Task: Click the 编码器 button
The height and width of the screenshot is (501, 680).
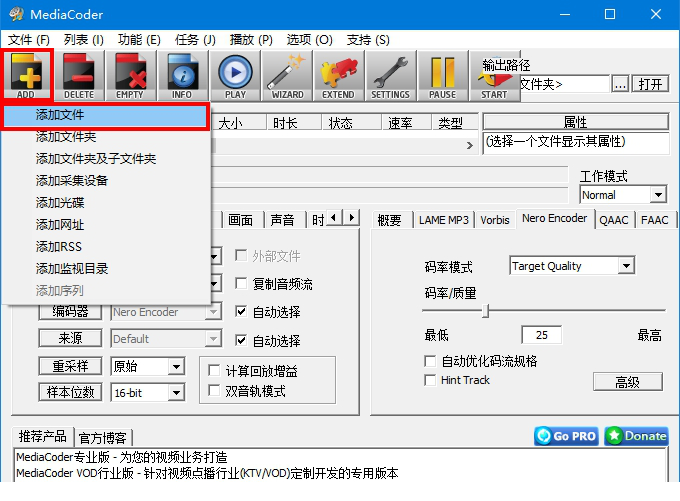Action: [70, 311]
